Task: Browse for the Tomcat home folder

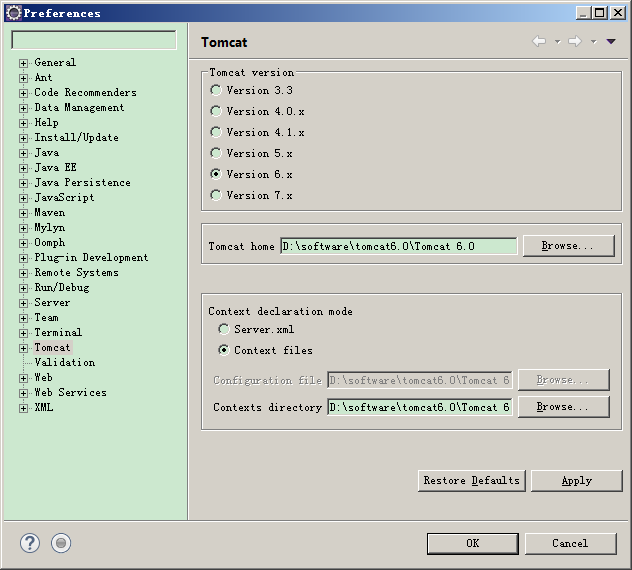Action: [x=569, y=245]
